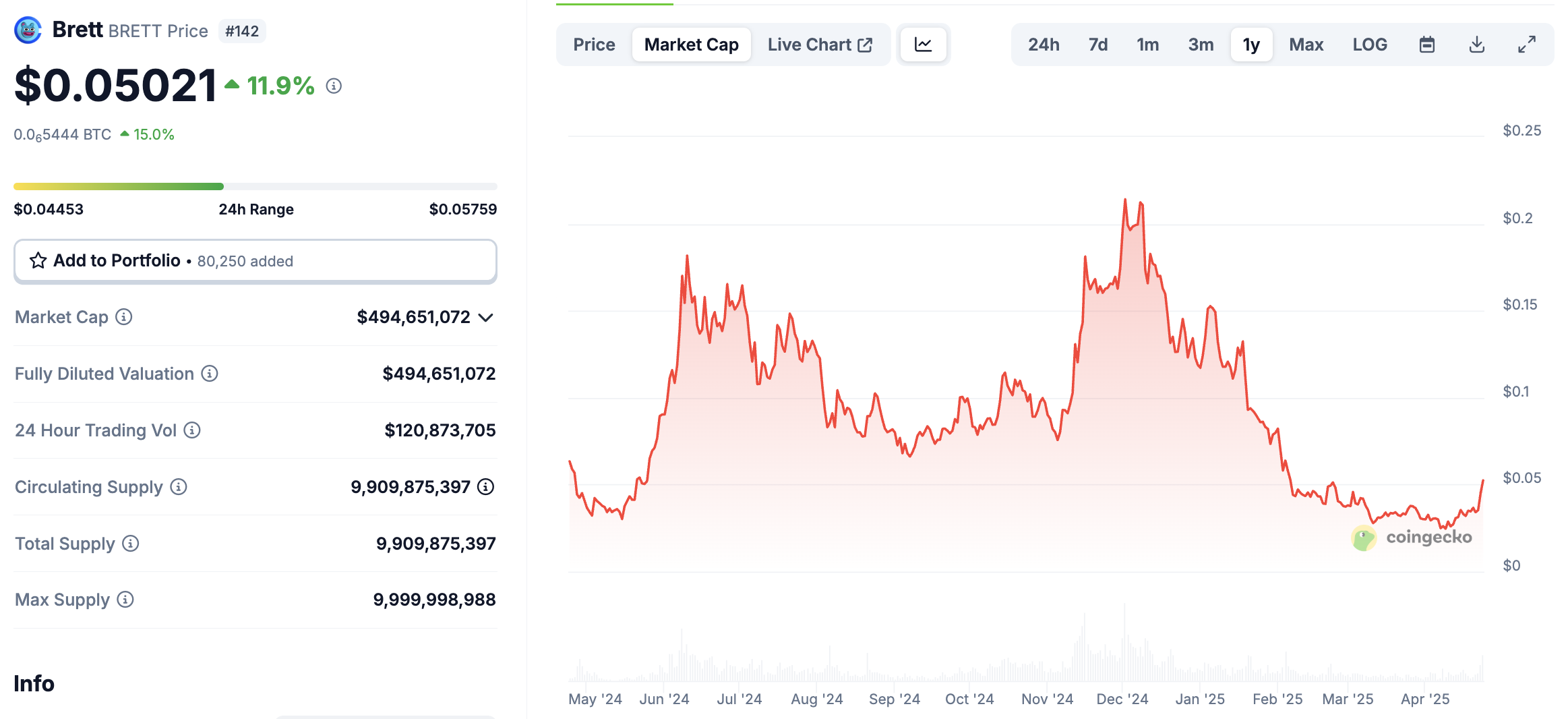Show Total Supply info icon
This screenshot has width=1568, height=719.
(131, 543)
